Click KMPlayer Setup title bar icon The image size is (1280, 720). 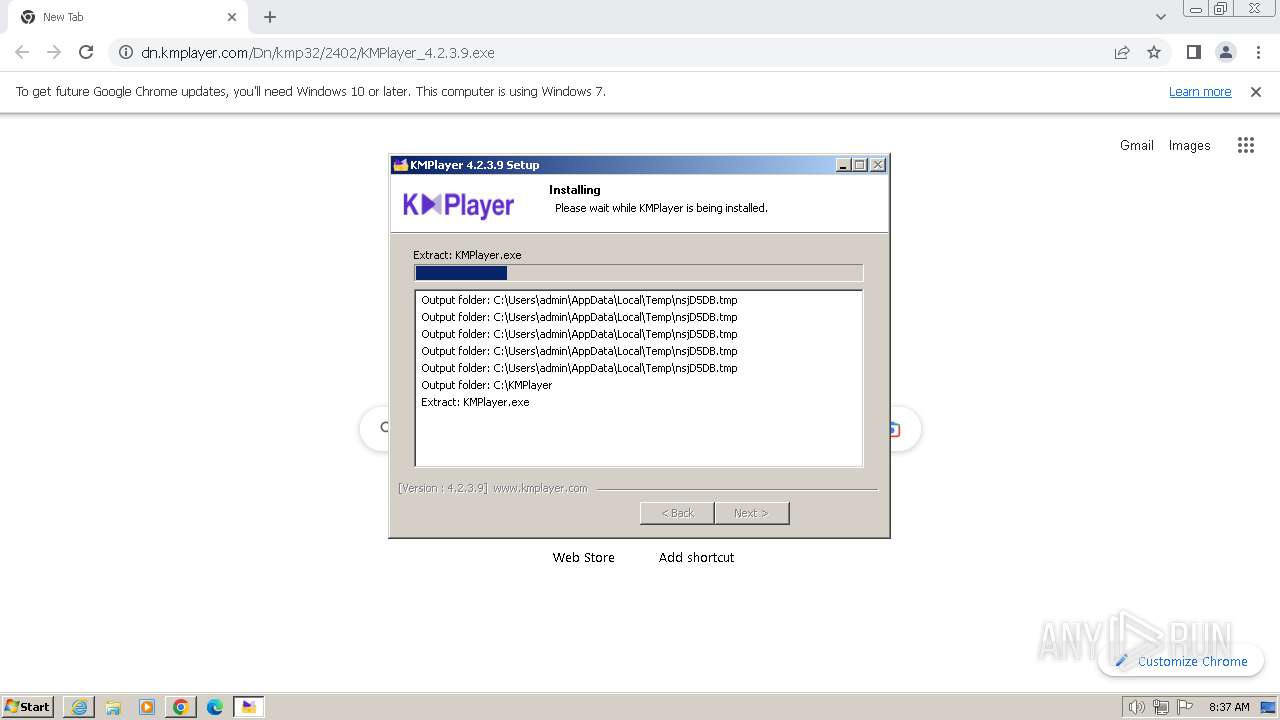coord(400,165)
